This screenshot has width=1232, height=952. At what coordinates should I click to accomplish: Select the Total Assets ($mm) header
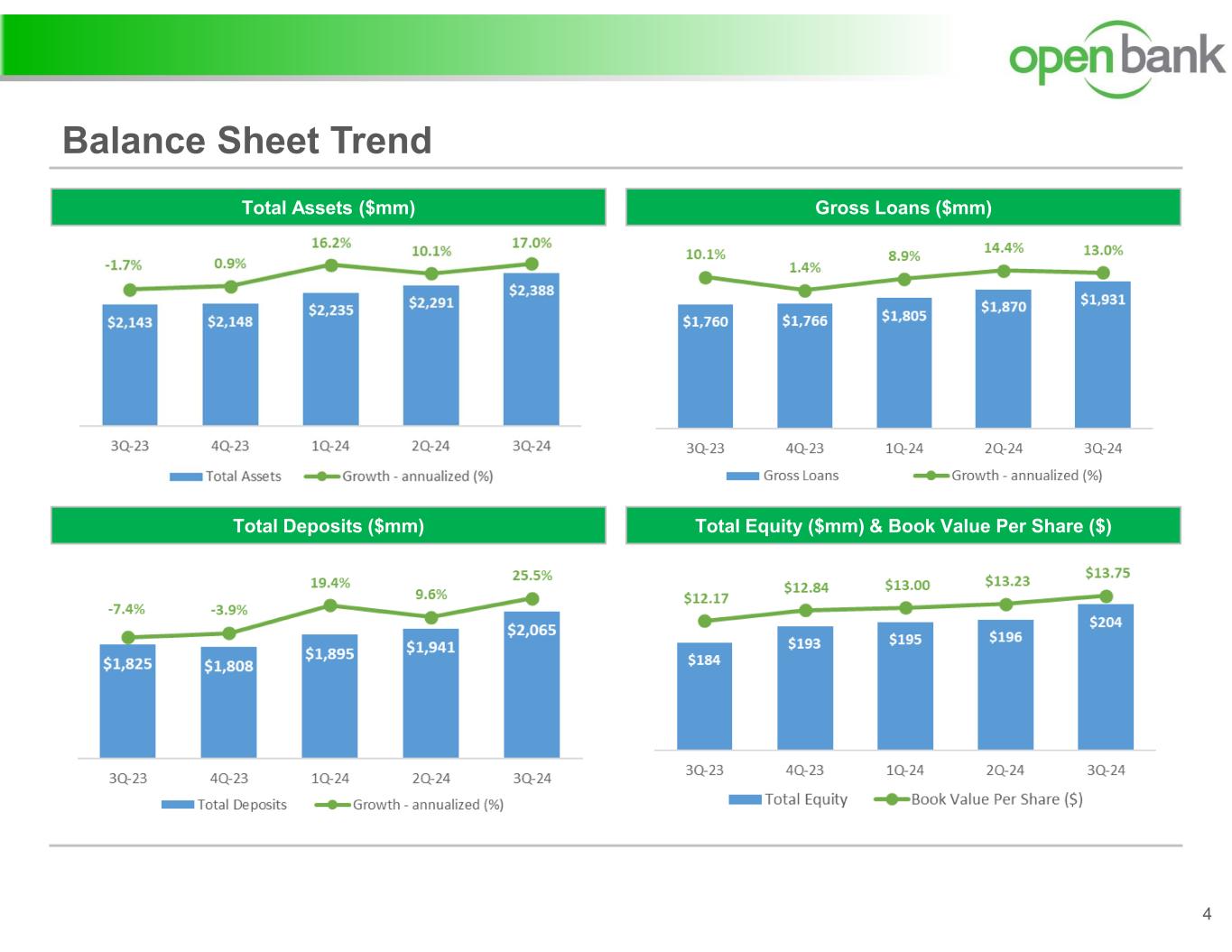pos(328,208)
